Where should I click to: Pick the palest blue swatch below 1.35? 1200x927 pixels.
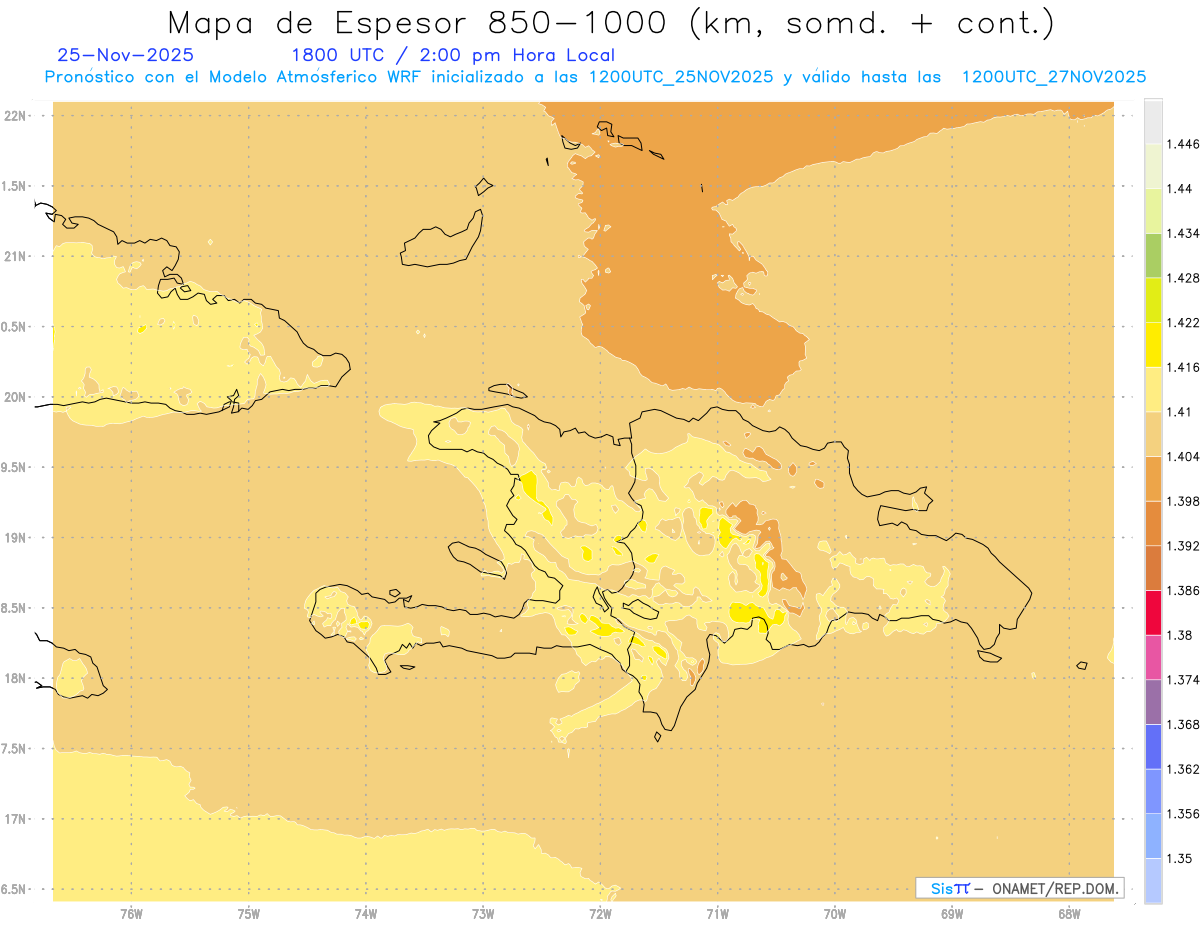point(1153,880)
